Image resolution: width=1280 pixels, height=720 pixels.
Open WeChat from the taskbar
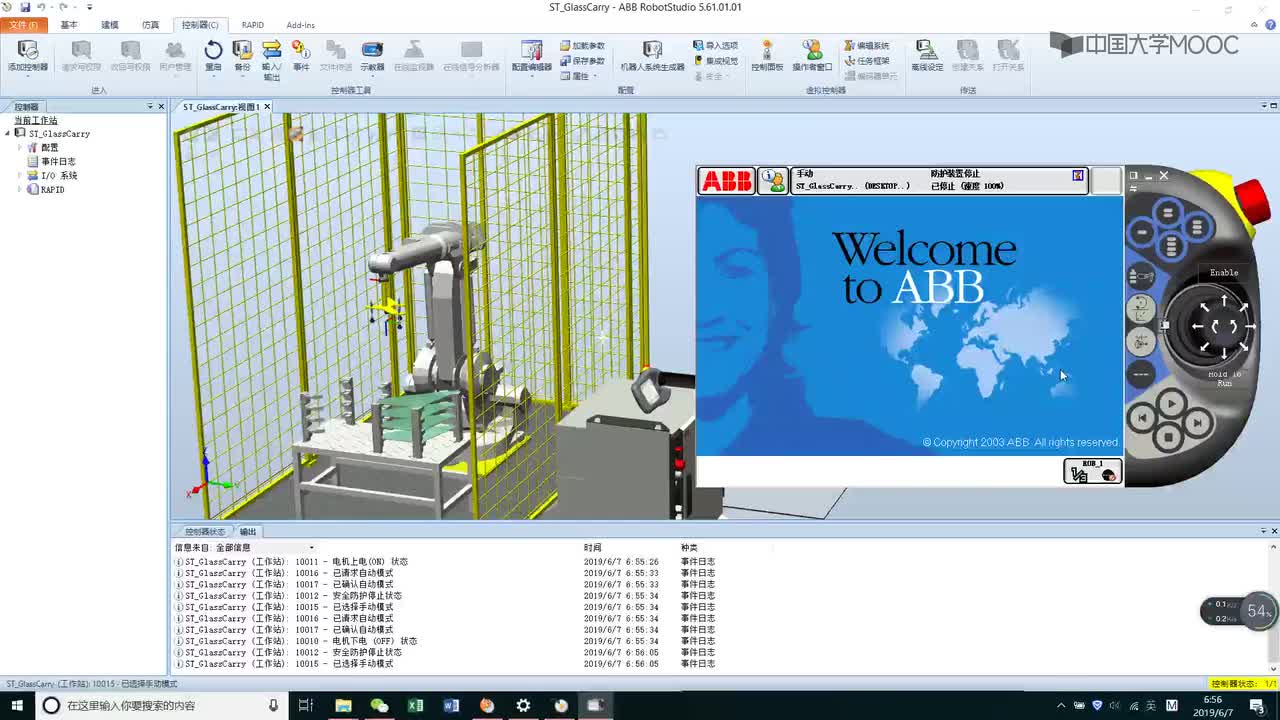[379, 705]
